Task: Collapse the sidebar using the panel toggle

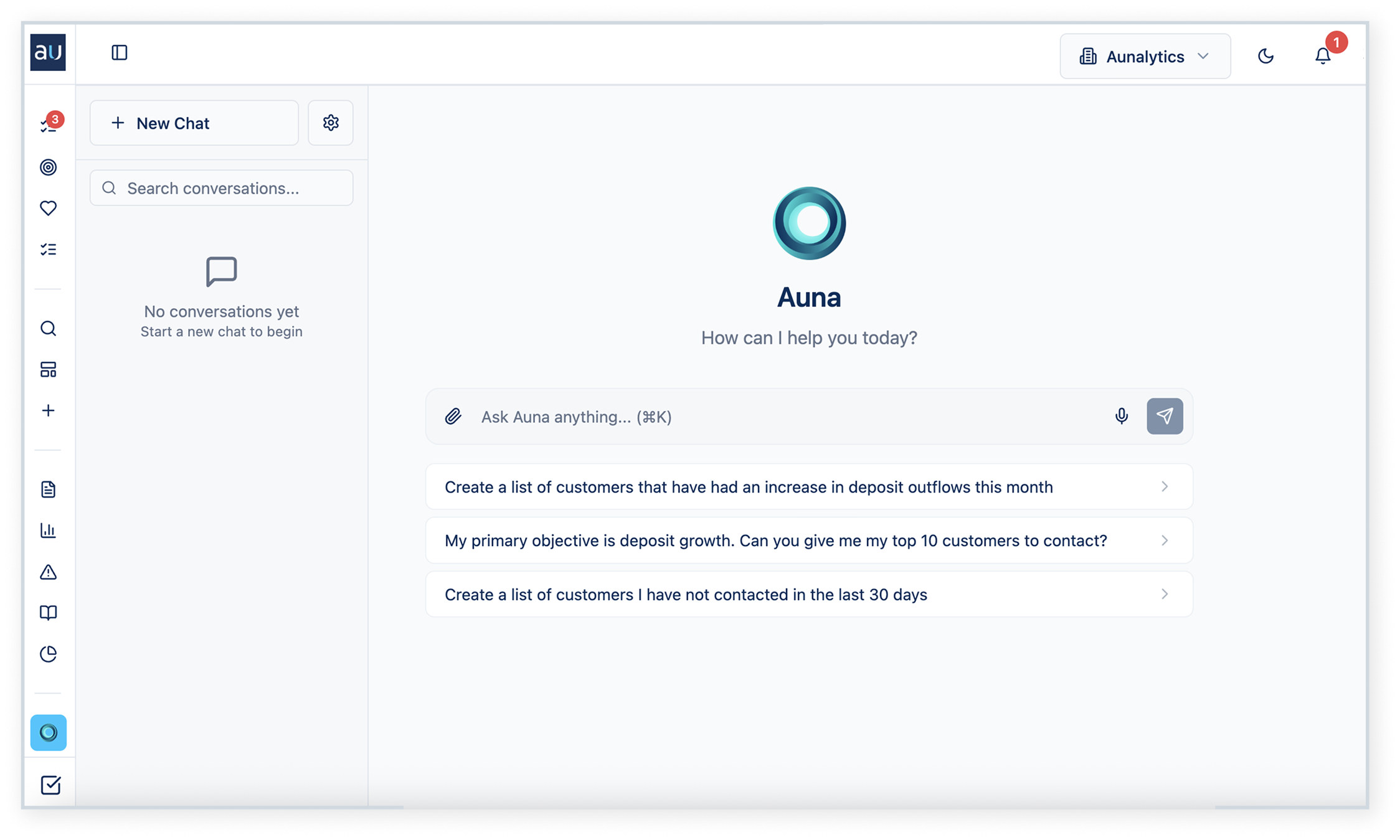Action: pyautogui.click(x=120, y=52)
